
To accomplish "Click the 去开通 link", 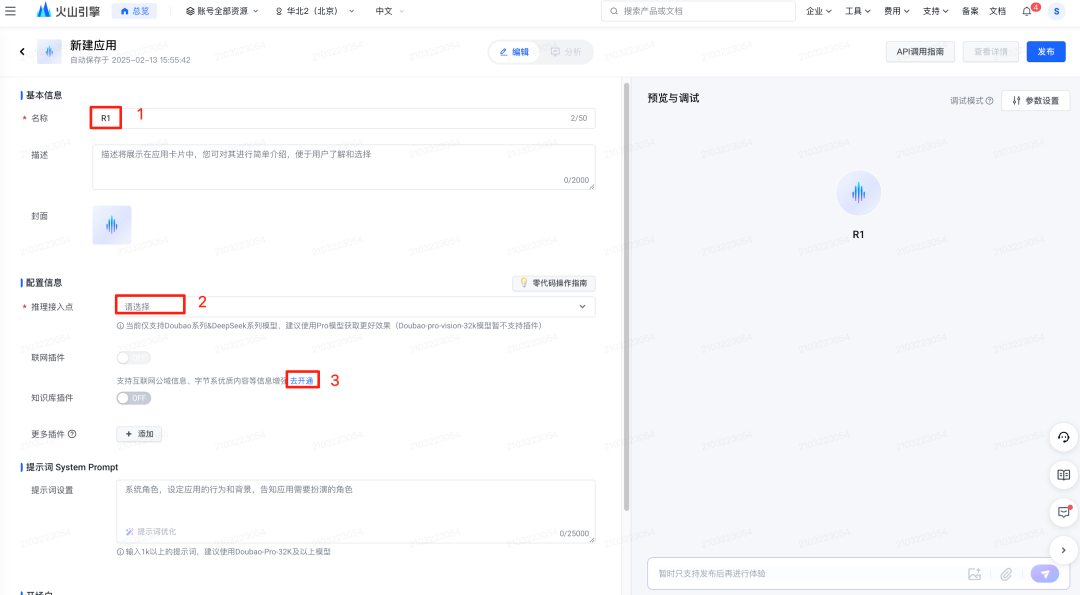I will point(302,380).
